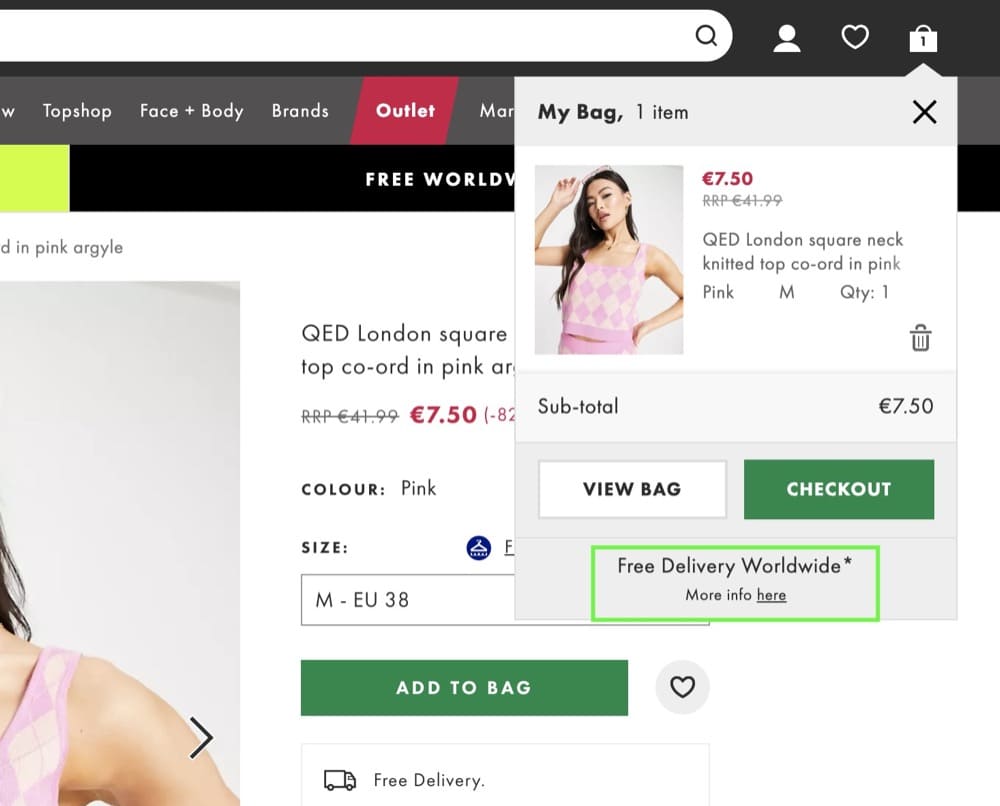
Task: Show next product image with arrow
Action: tap(201, 739)
